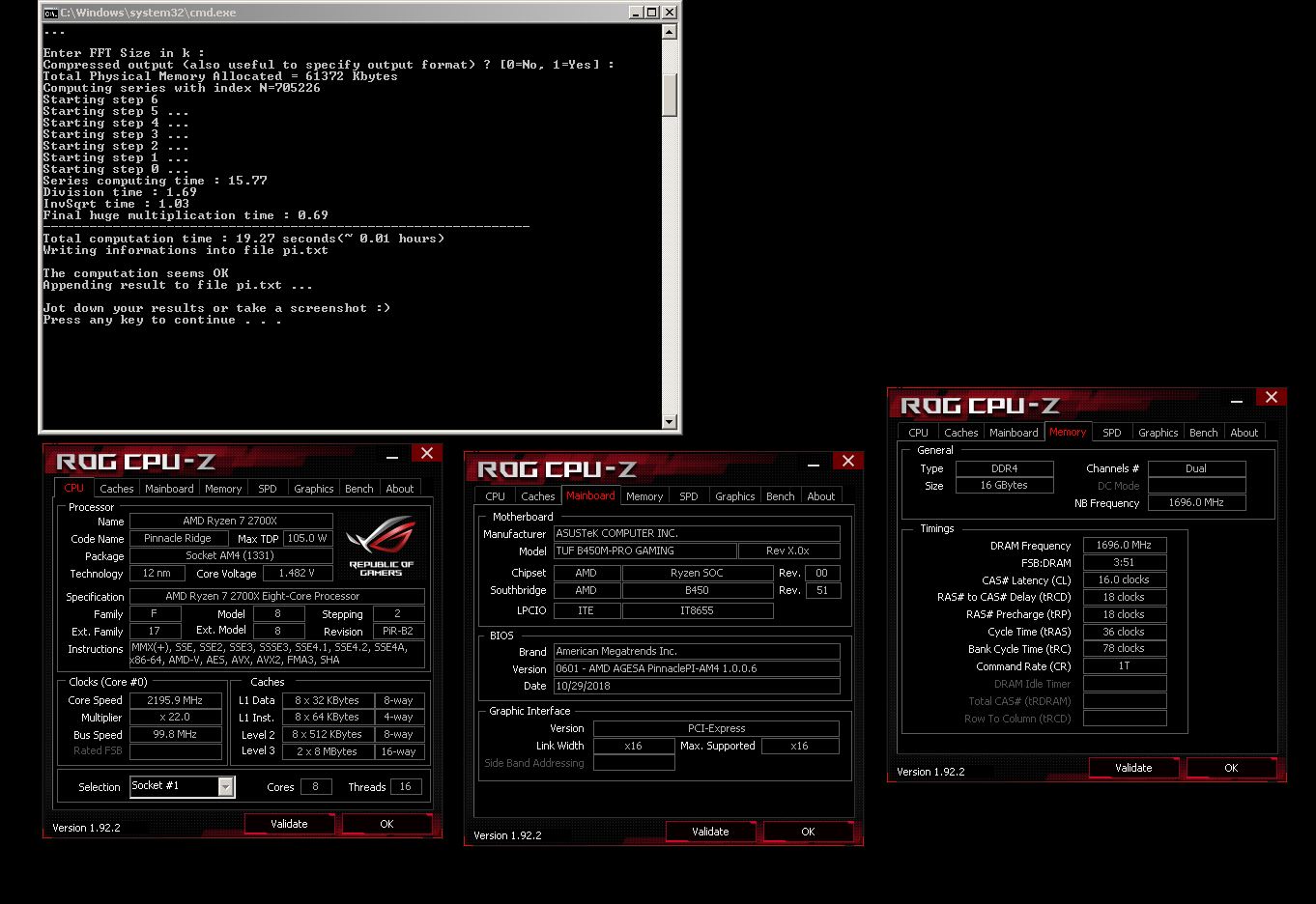
Task: Maximize the cmd.exe window
Action: click(x=652, y=13)
